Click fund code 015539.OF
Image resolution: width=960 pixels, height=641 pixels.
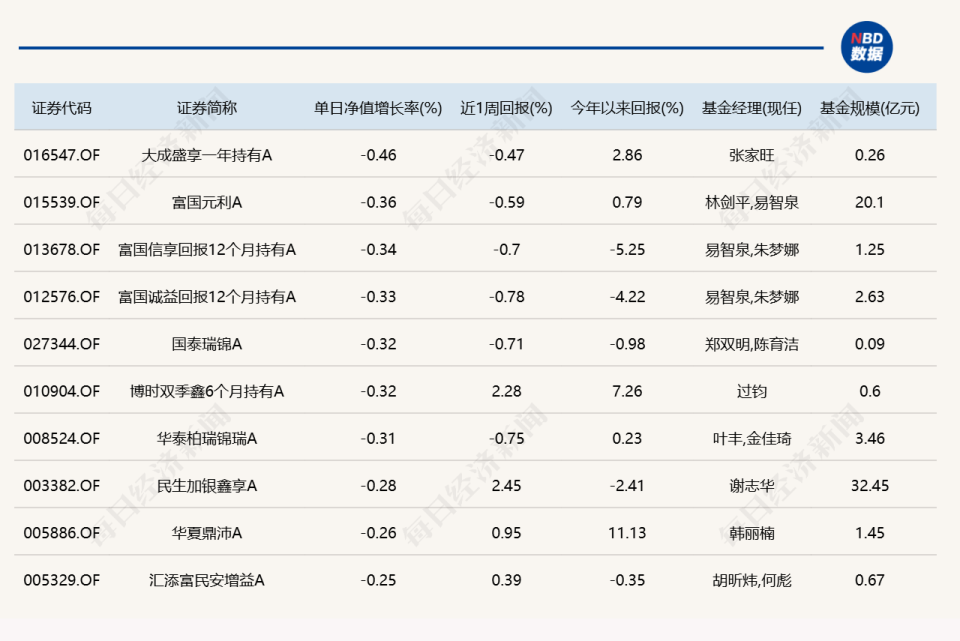(62, 202)
